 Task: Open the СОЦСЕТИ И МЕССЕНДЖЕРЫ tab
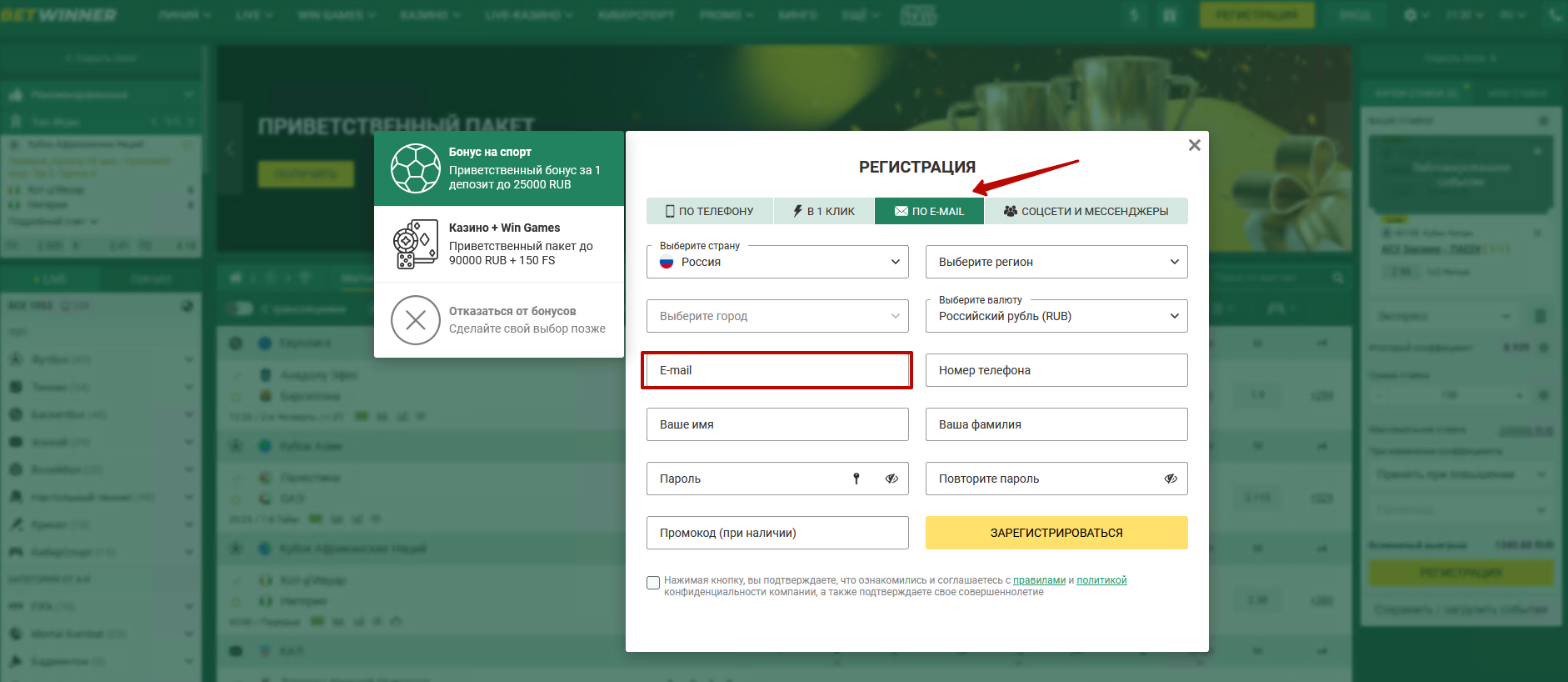(x=1086, y=211)
